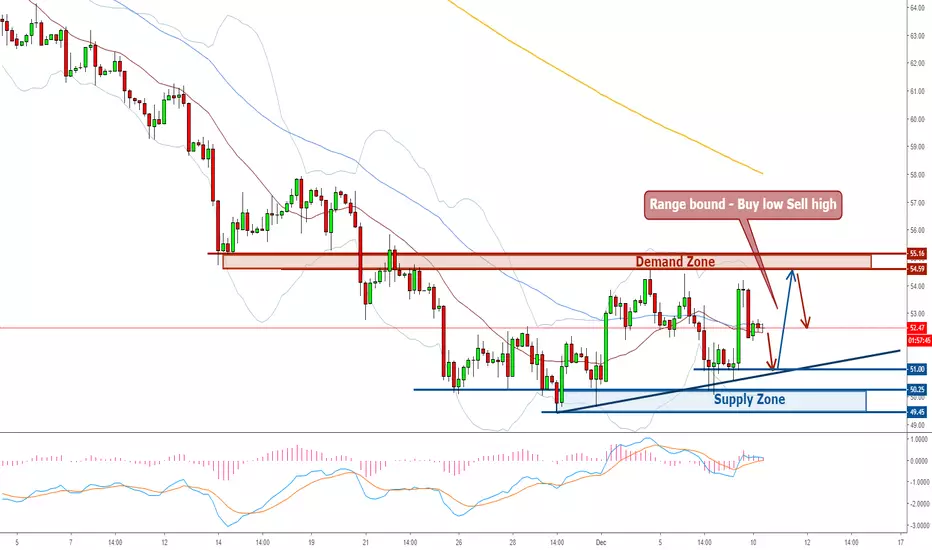Click the 60.00 price axis label
The height and width of the screenshot is (550, 932).
point(917,119)
